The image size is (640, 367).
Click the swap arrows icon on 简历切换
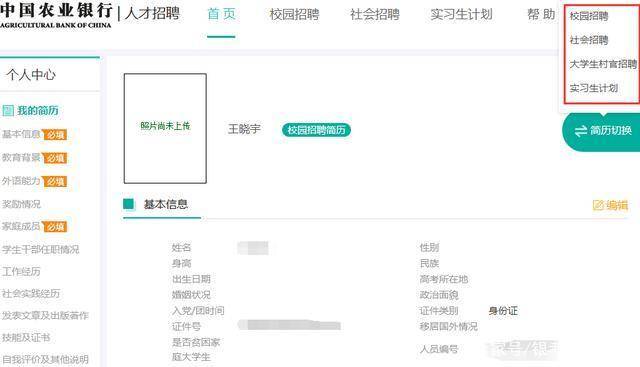(580, 131)
